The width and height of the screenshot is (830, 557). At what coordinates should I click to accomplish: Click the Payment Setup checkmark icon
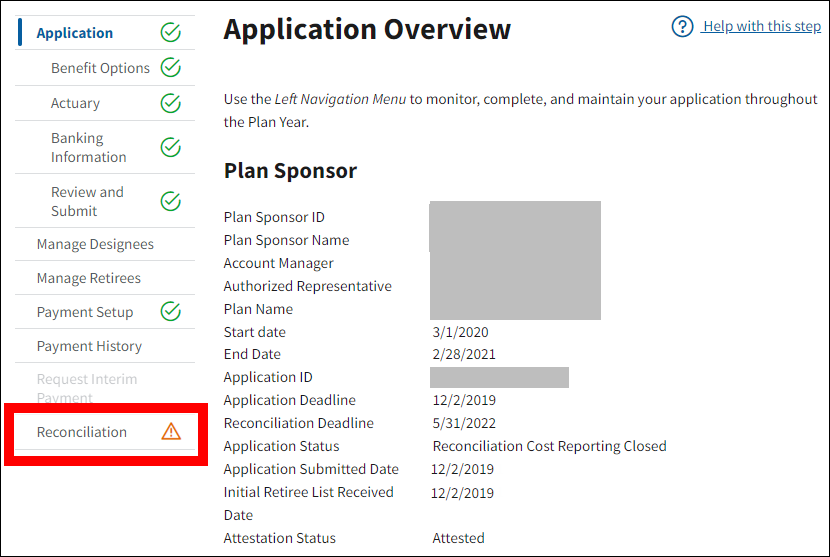(171, 312)
